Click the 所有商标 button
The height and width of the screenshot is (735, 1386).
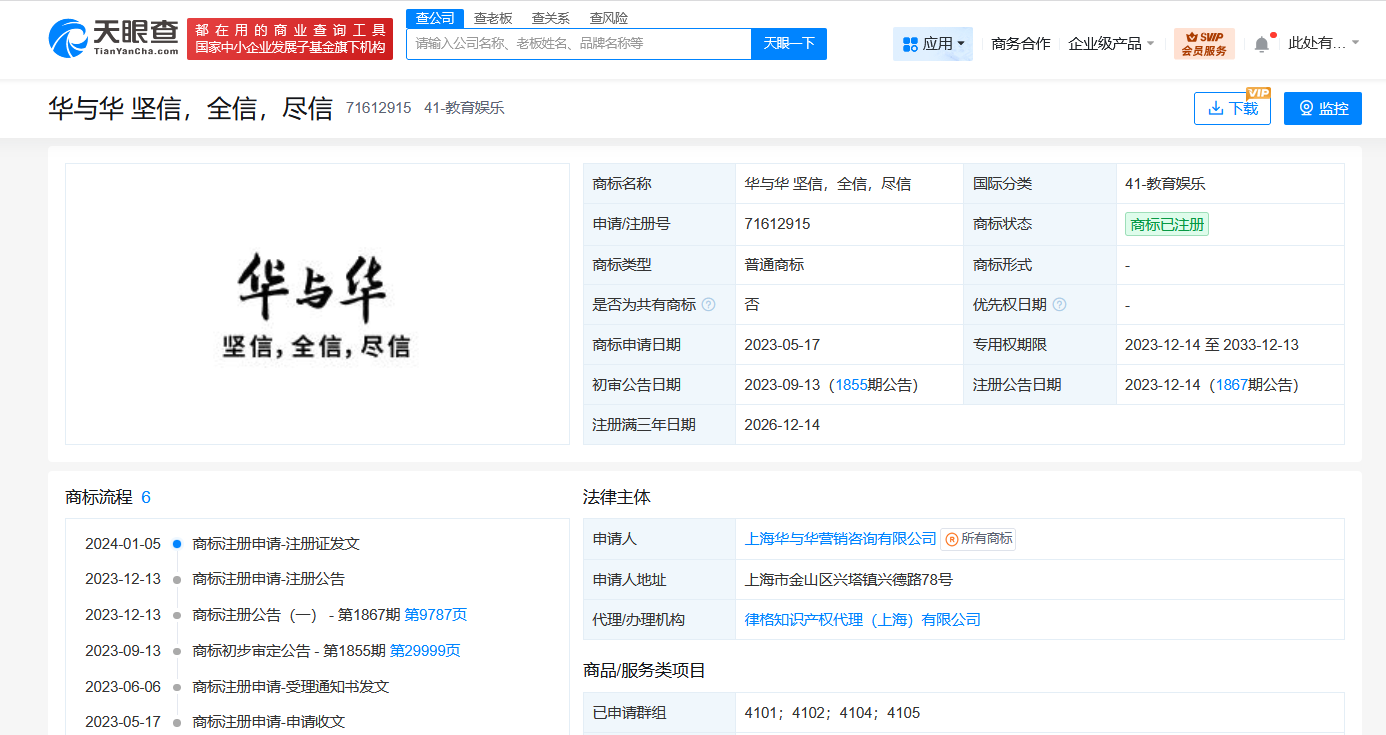[978, 539]
